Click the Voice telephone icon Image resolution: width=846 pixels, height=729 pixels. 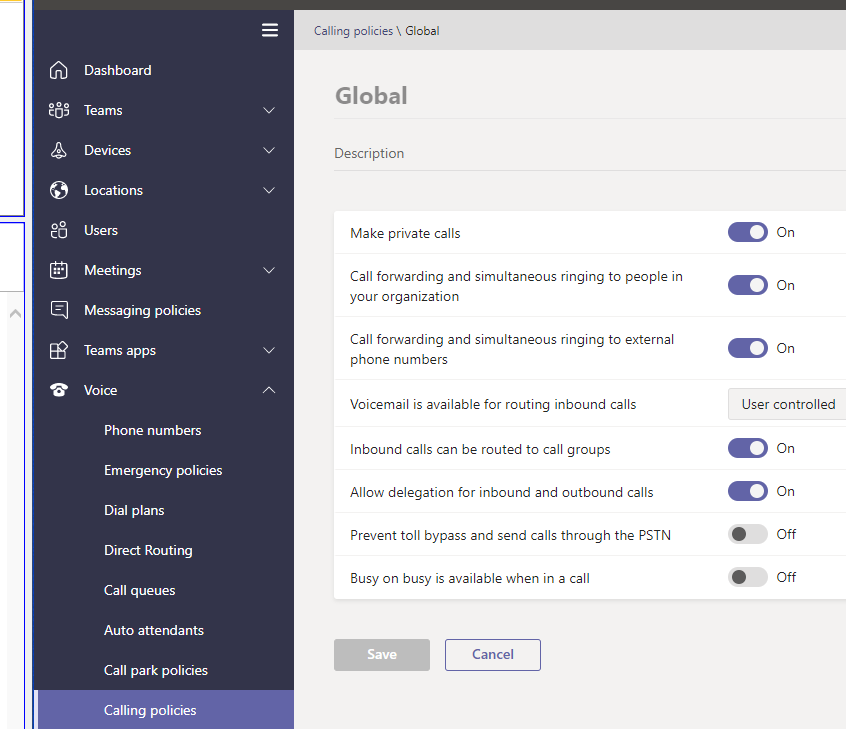point(59,390)
